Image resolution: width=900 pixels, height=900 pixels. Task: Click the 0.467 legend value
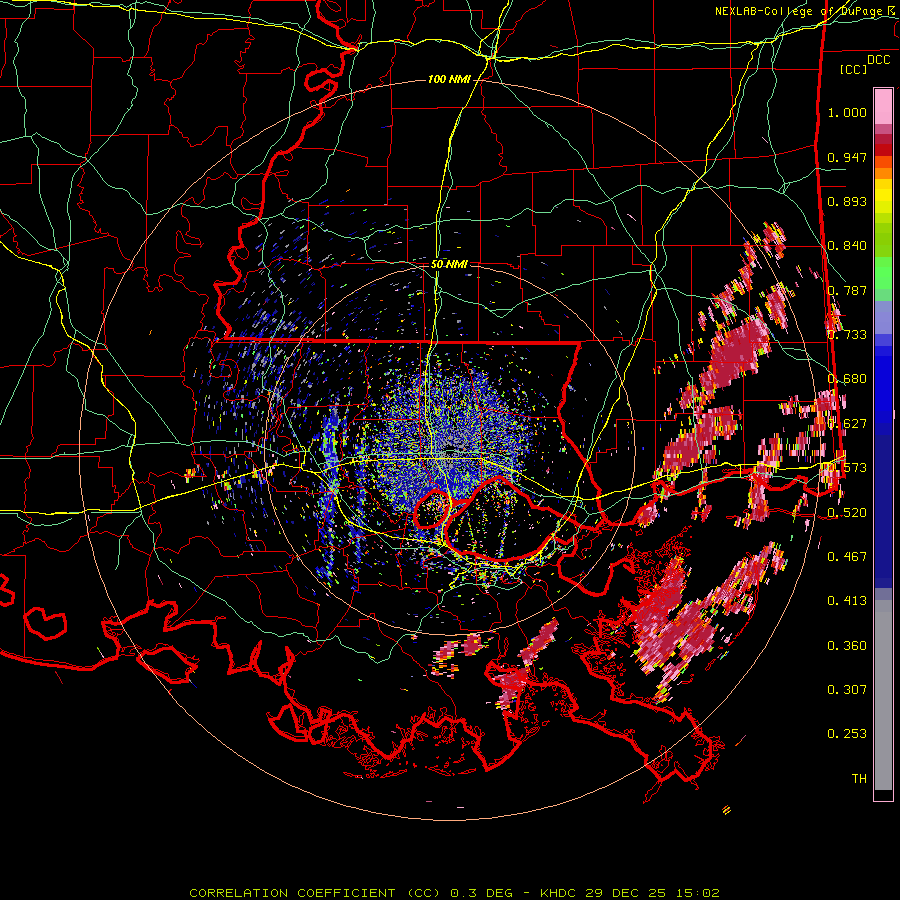click(x=847, y=556)
